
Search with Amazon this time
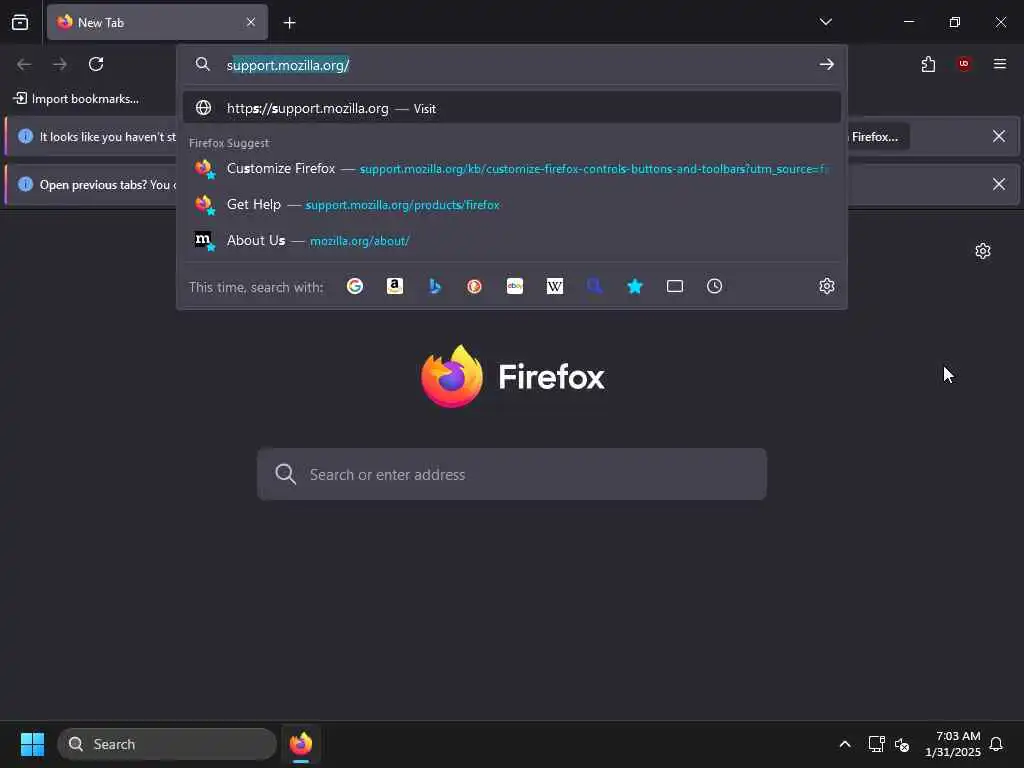point(395,286)
